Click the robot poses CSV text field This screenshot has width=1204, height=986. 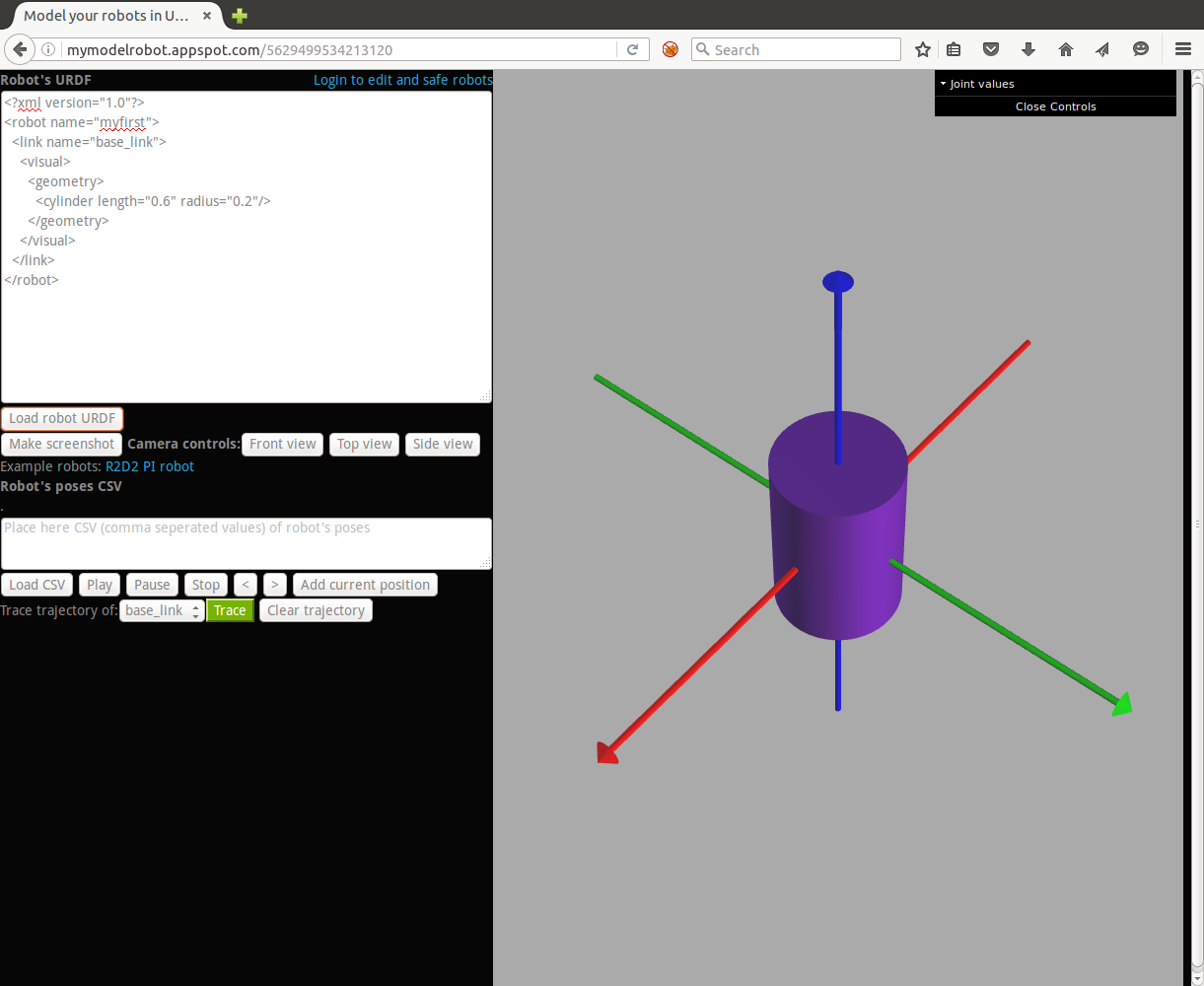(x=246, y=543)
